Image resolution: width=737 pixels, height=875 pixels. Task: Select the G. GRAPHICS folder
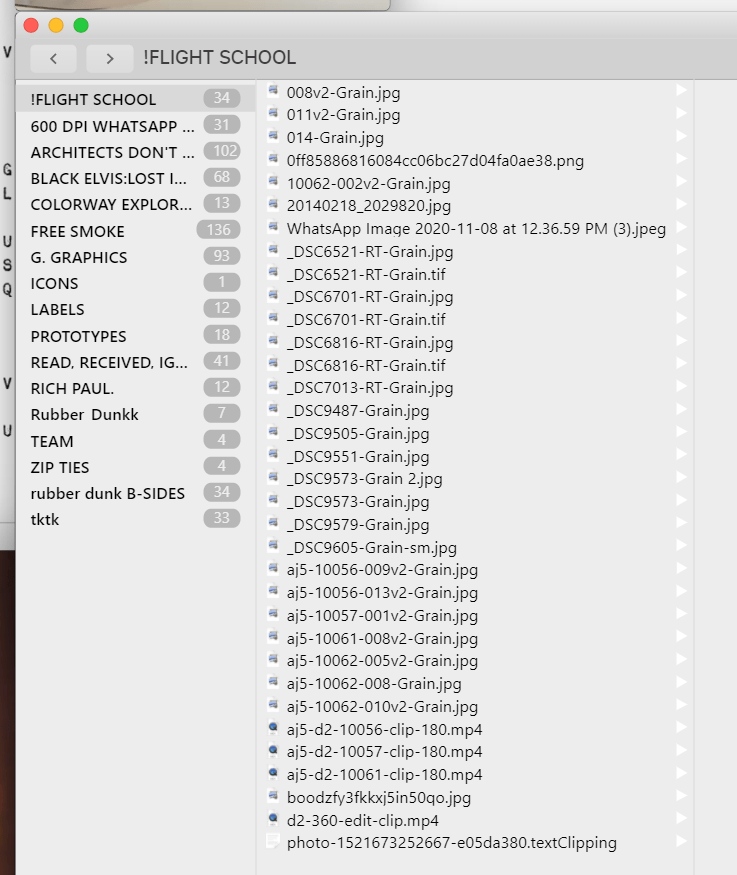point(79,257)
